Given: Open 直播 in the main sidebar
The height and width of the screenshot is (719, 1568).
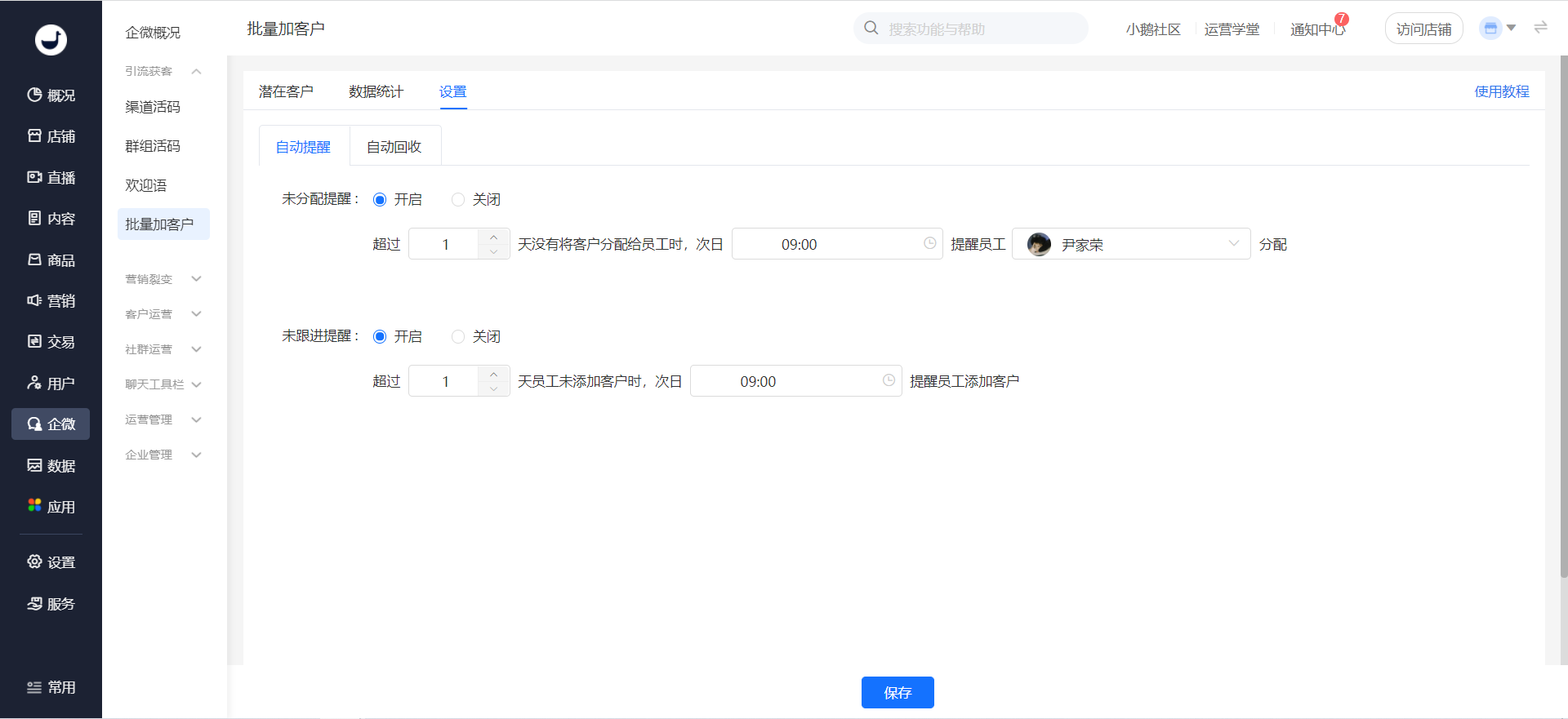Looking at the screenshot, I should click(51, 178).
